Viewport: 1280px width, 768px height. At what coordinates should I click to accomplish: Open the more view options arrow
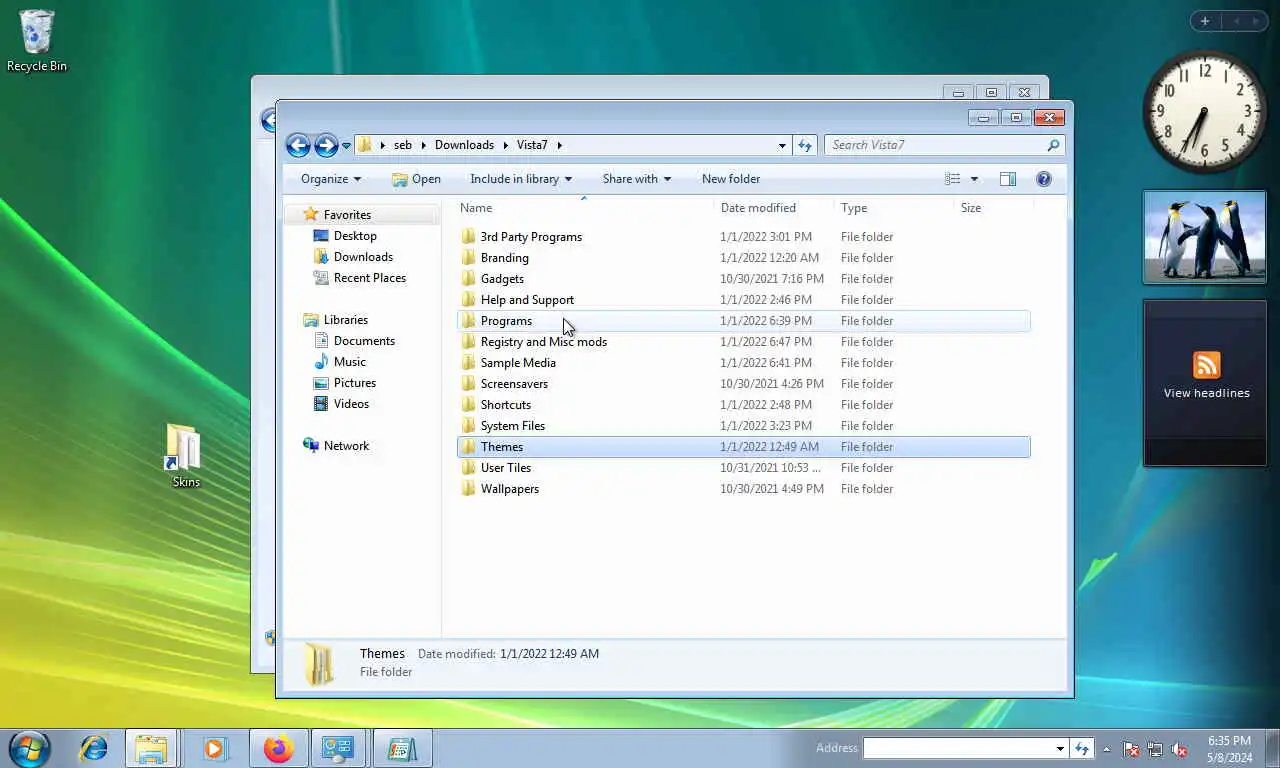click(x=974, y=179)
